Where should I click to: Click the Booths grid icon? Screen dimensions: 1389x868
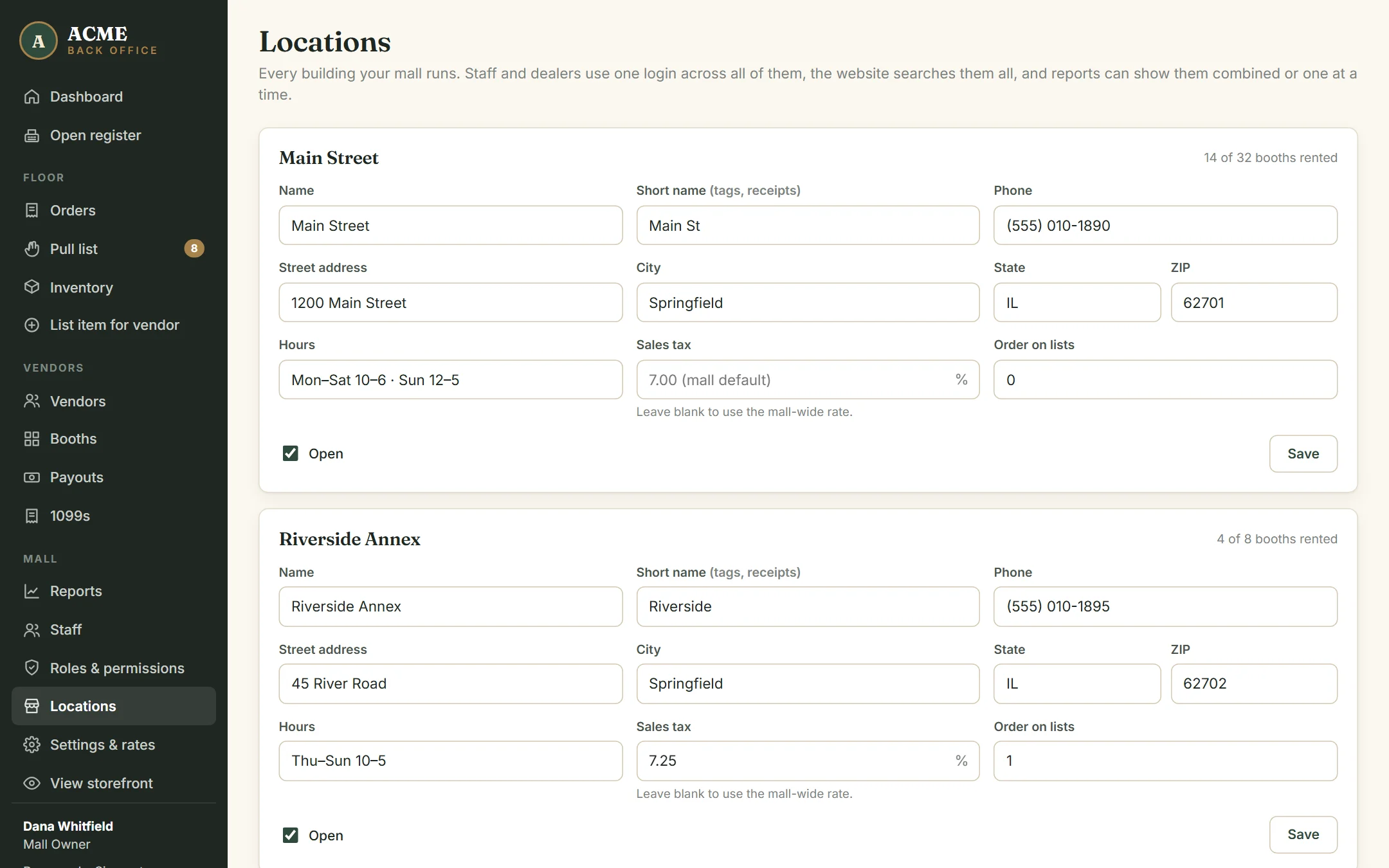(32, 439)
